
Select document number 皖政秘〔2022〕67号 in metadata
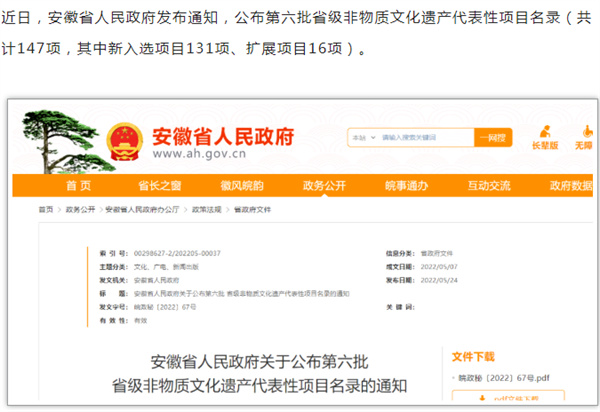(165, 307)
